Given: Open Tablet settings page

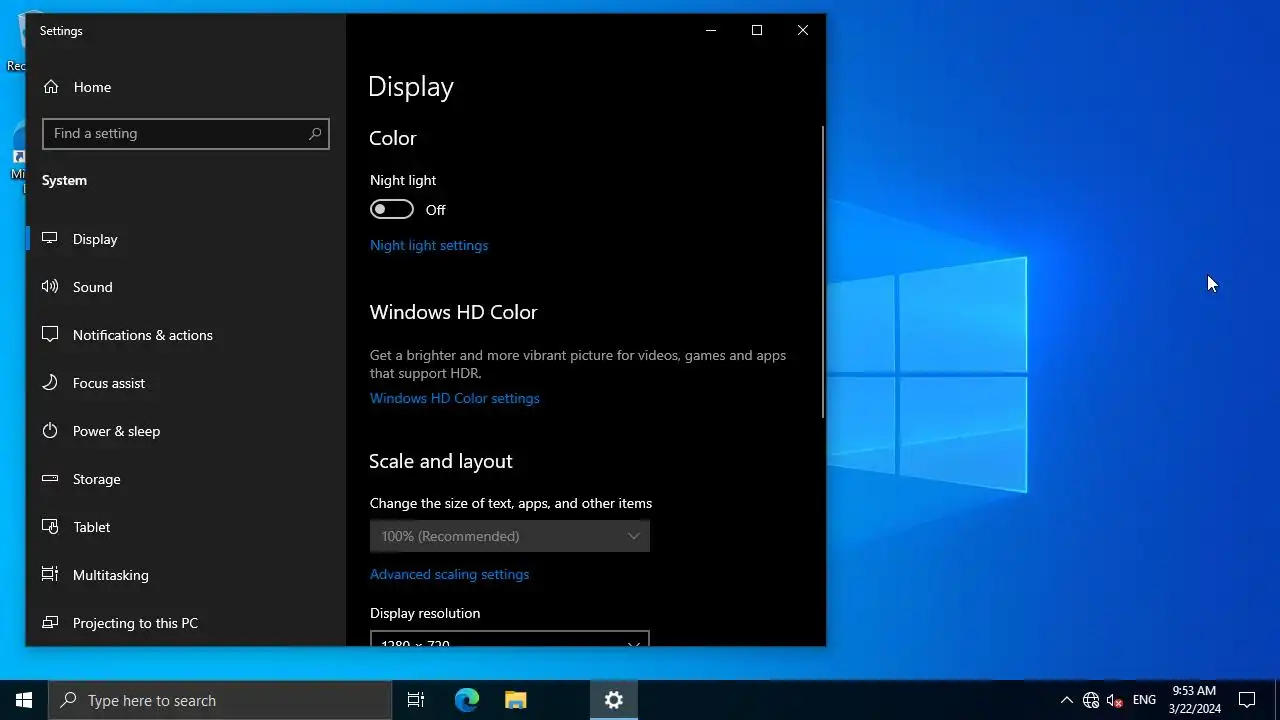Looking at the screenshot, I should coord(186,527).
